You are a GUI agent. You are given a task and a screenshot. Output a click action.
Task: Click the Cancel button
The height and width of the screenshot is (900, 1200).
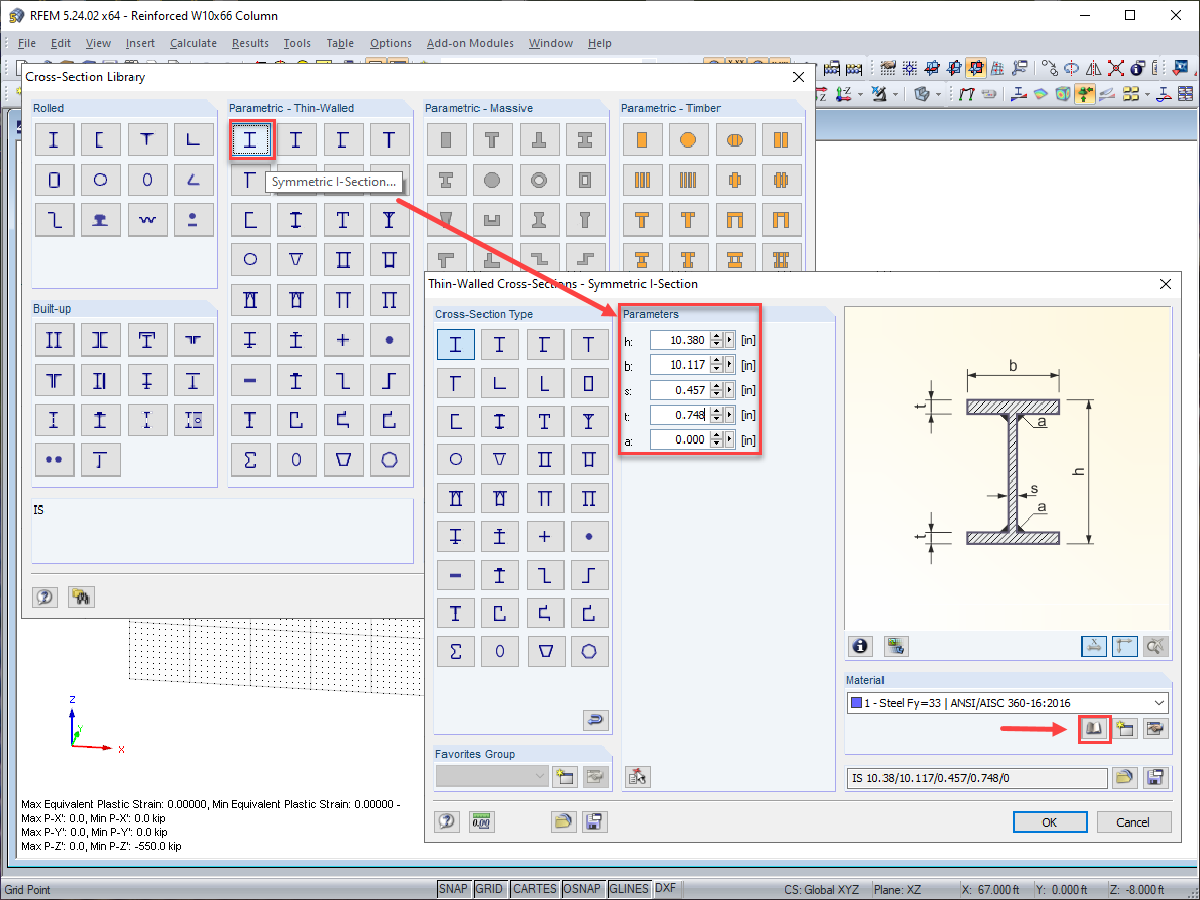(x=1133, y=822)
